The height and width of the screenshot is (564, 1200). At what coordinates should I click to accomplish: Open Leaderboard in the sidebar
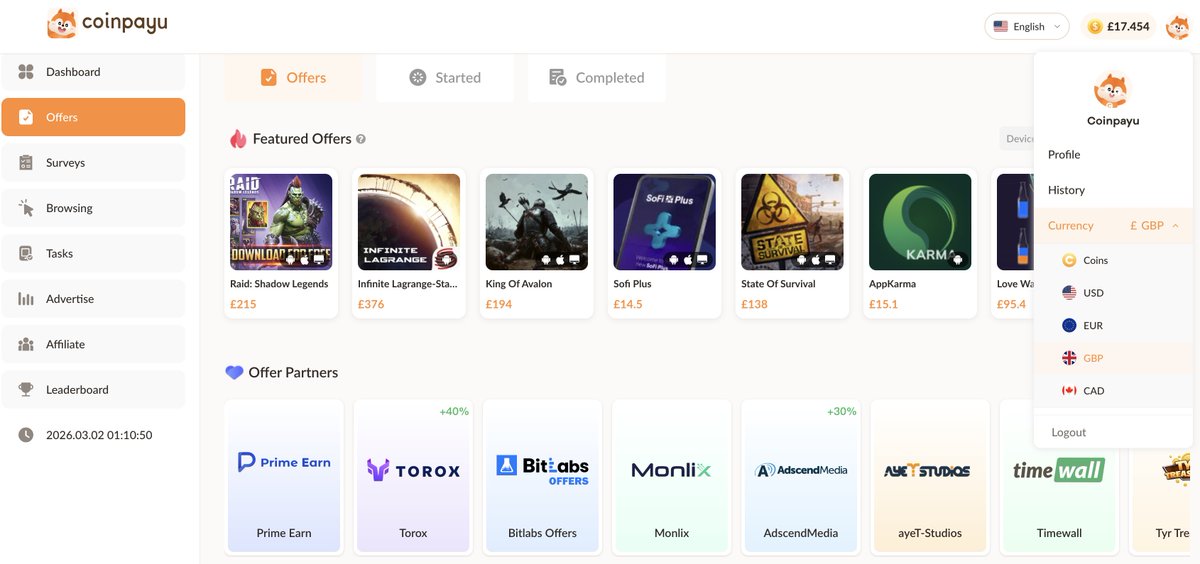pos(93,390)
